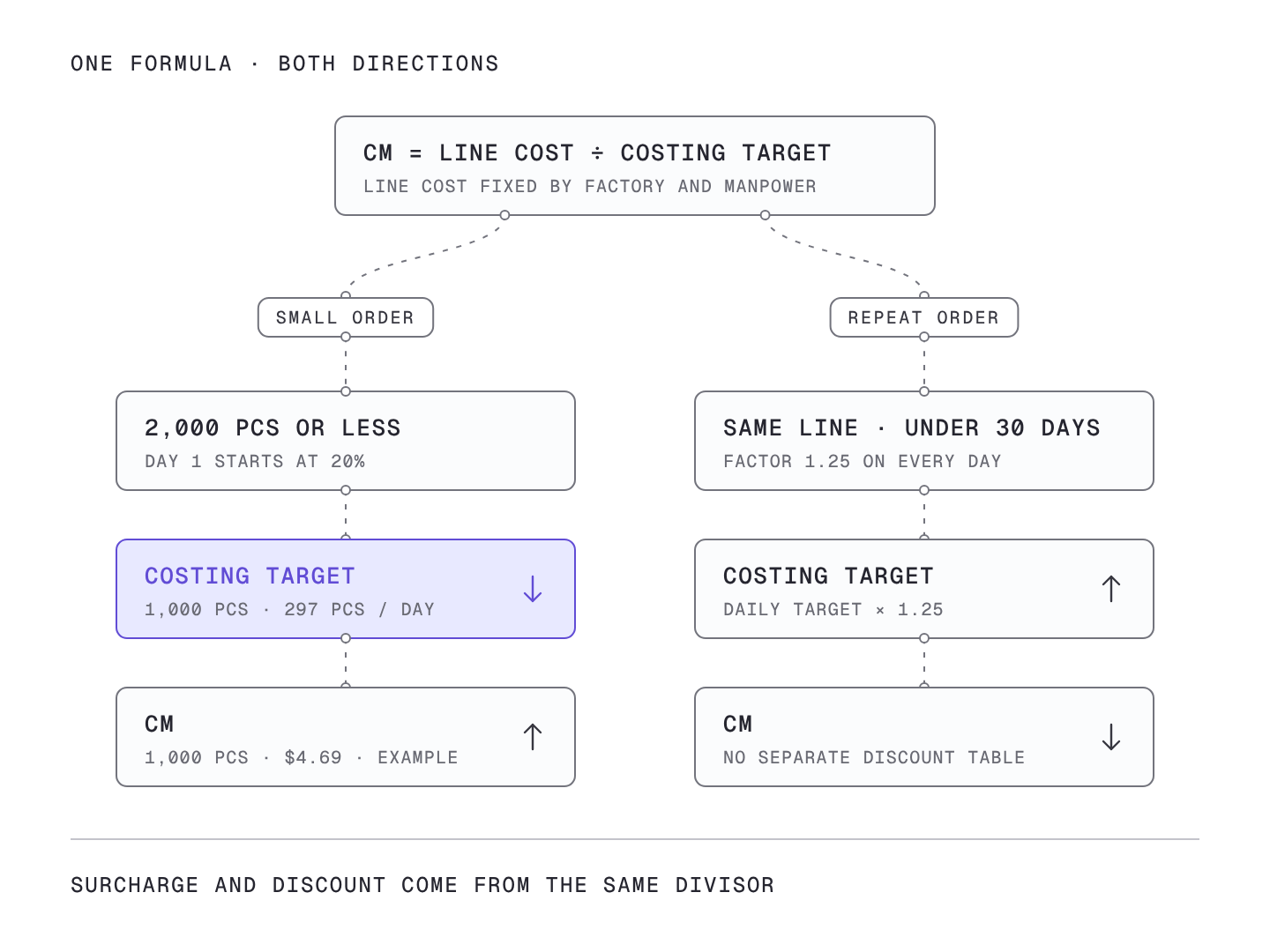Select the Same Line · Under 30 Days card

coord(924,441)
